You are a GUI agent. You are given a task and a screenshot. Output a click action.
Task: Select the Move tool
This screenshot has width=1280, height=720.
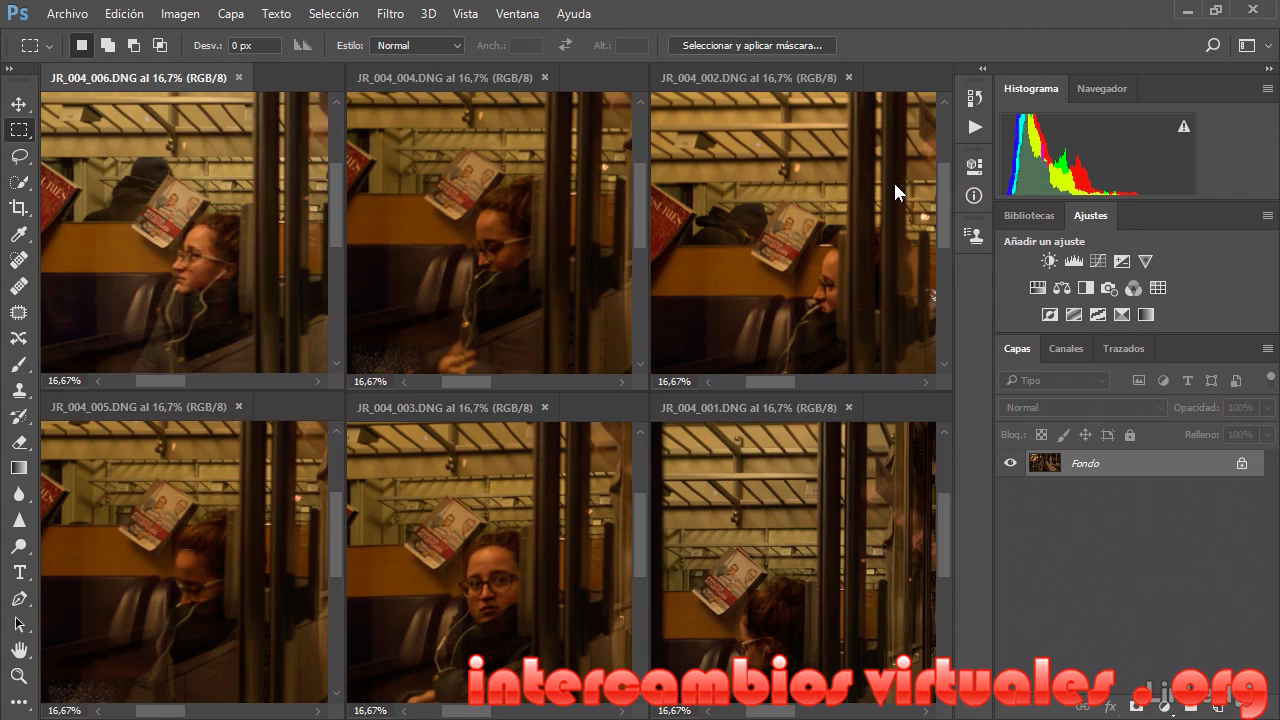(x=19, y=104)
